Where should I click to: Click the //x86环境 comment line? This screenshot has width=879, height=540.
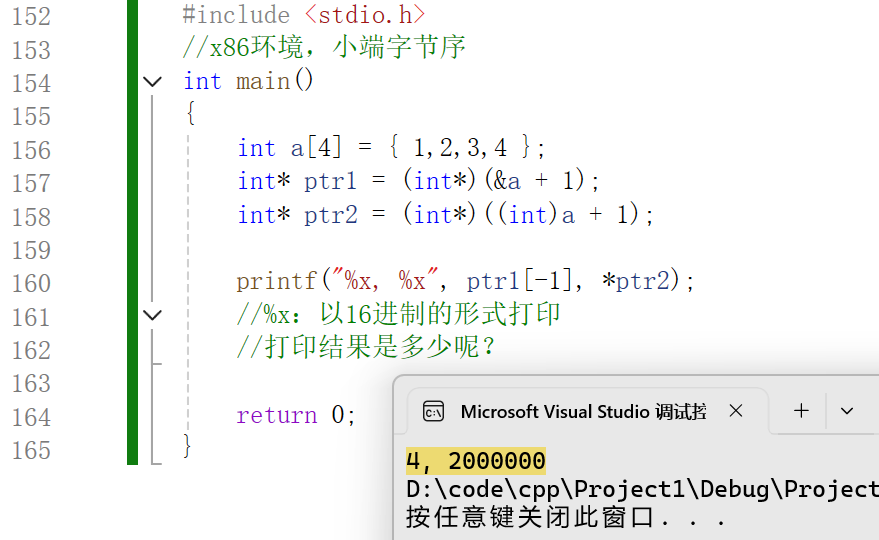click(x=324, y=47)
